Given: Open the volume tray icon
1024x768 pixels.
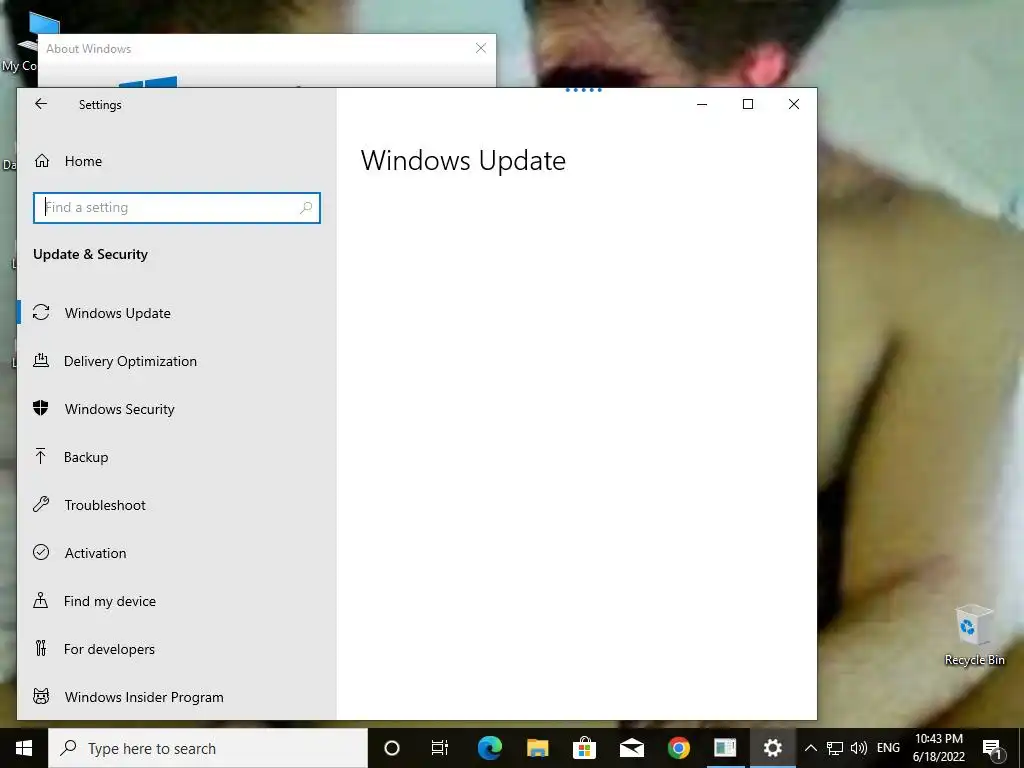Looking at the screenshot, I should (x=859, y=748).
